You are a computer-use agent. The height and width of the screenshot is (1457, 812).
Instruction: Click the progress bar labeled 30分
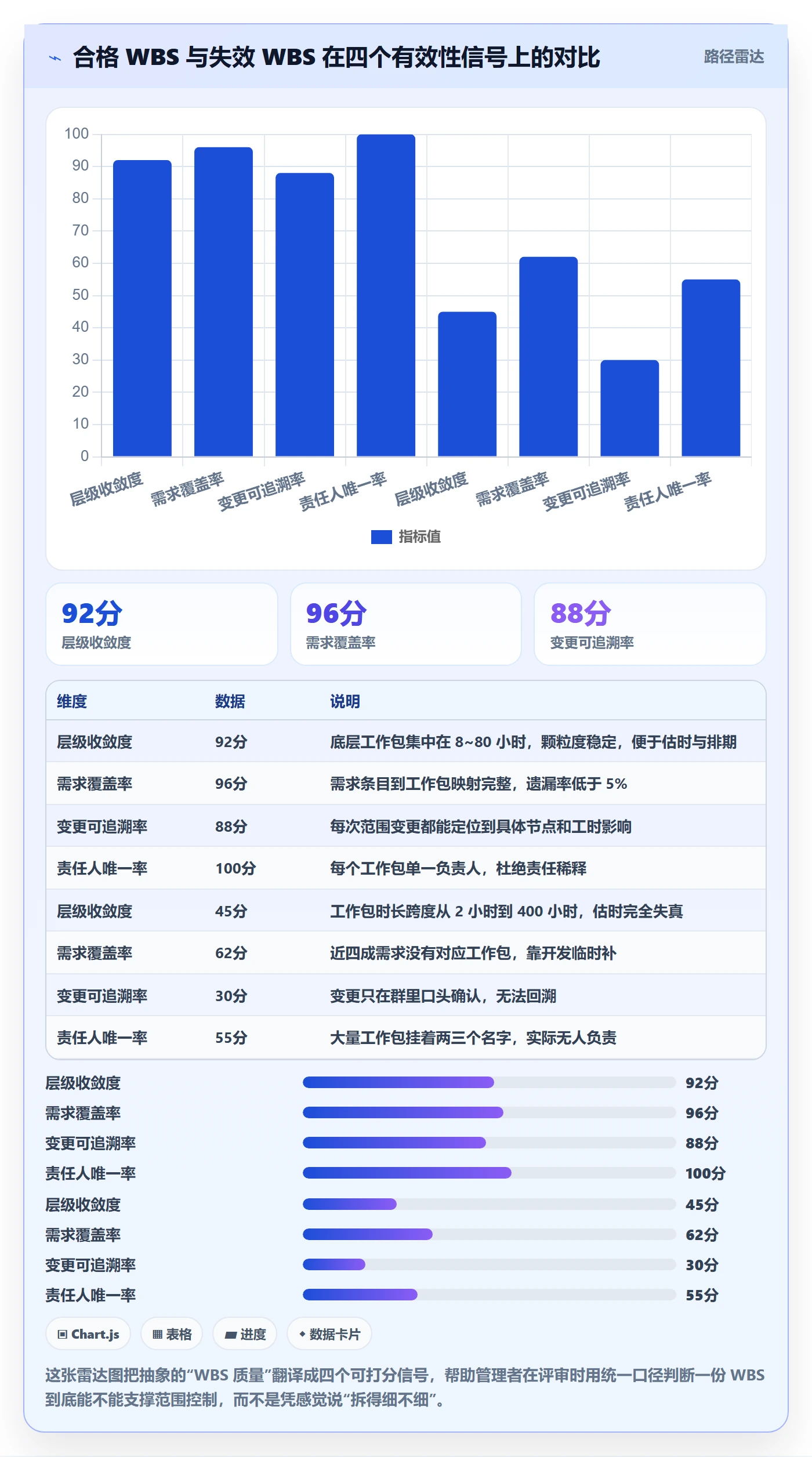pos(489,1264)
